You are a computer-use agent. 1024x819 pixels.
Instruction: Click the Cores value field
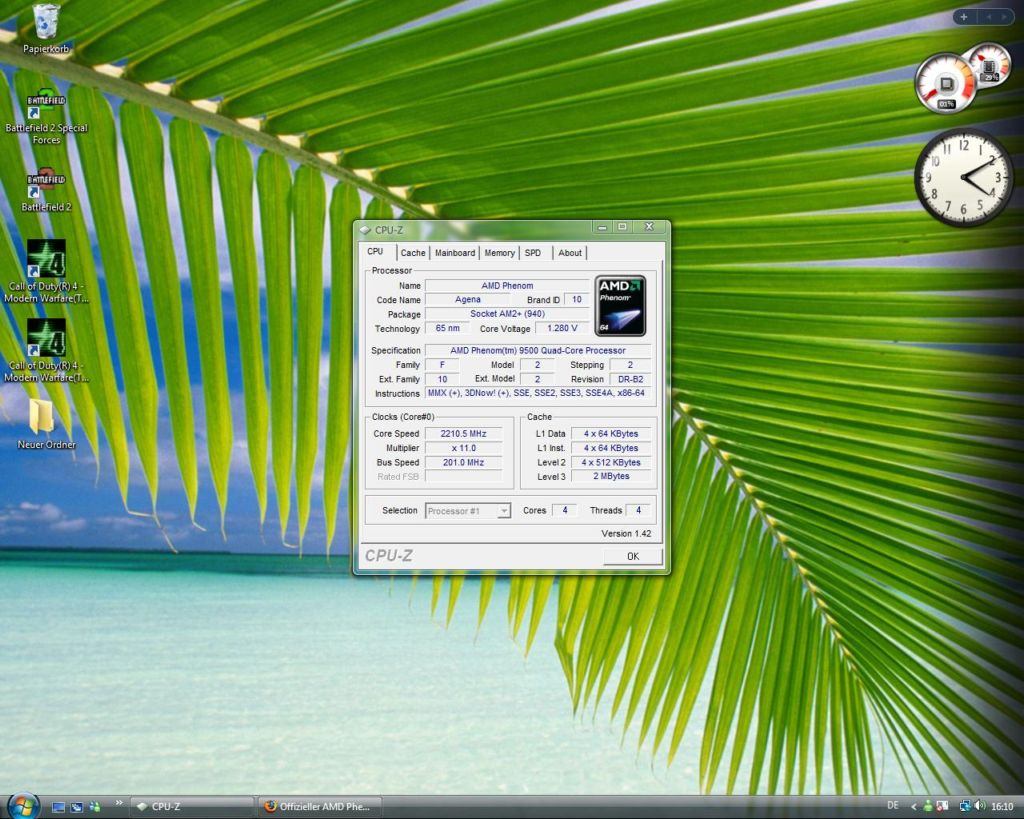565,511
